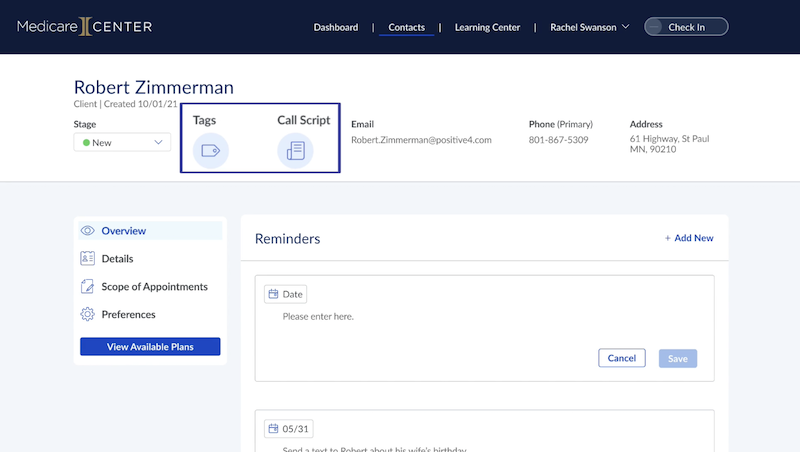Click the Scope of Appointments icon
The image size is (800, 452).
(88, 286)
